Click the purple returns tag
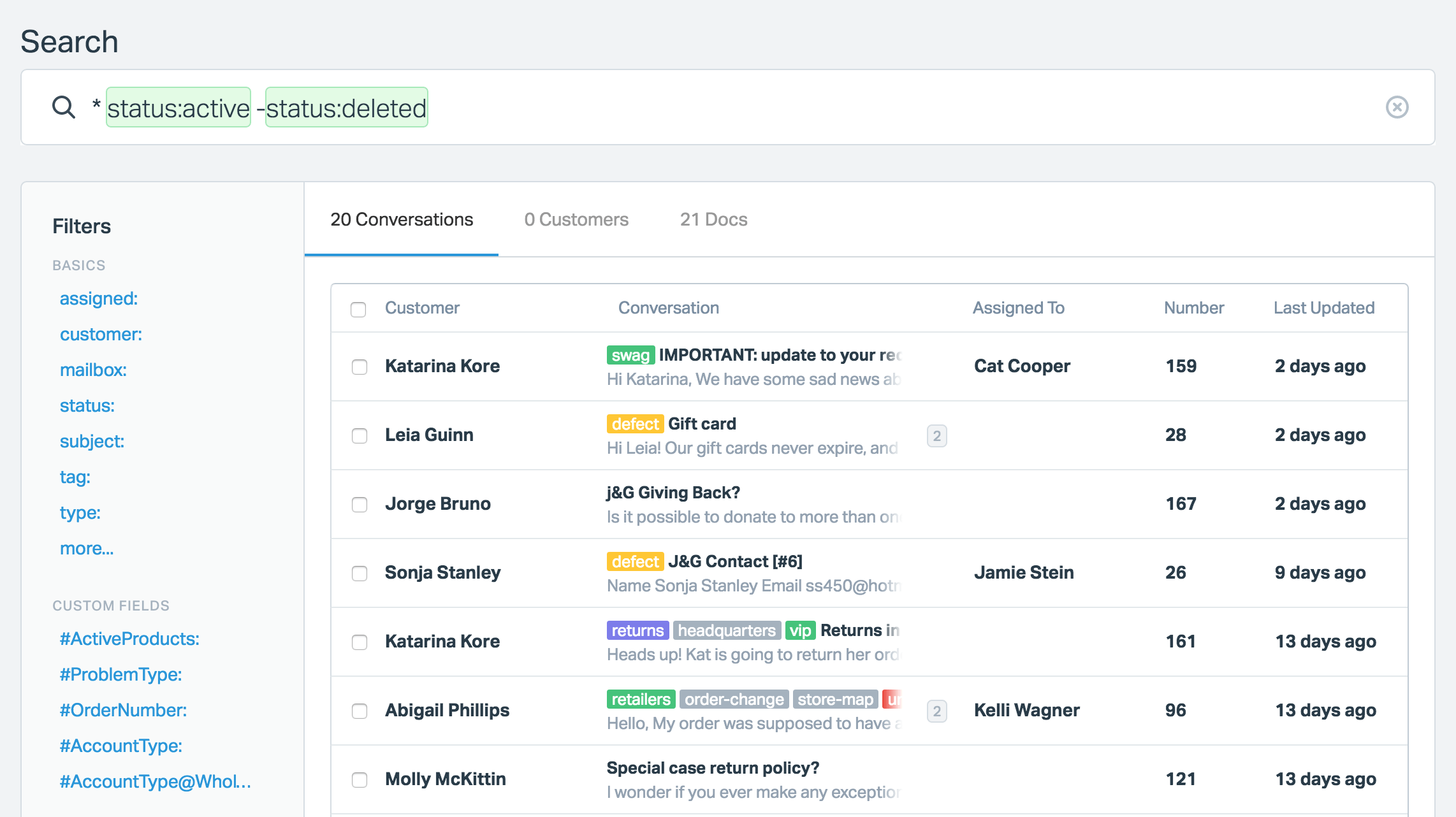The image size is (1456, 817). coord(637,630)
